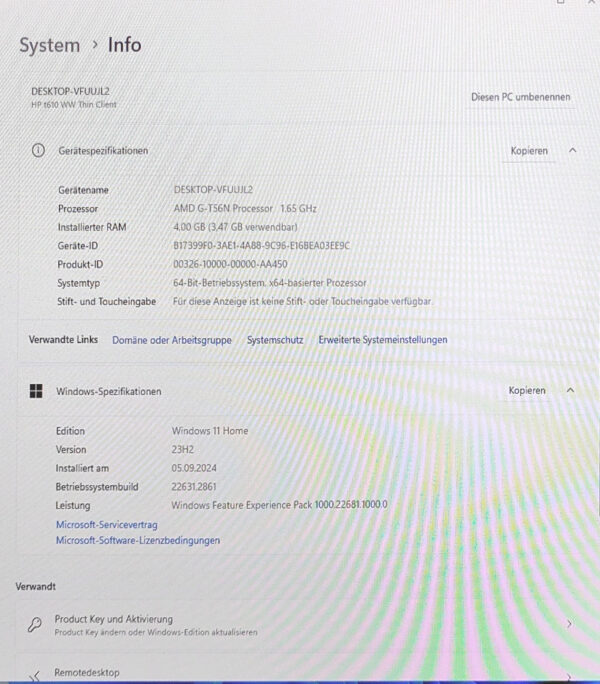Open the Systemschutz link

click(x=275, y=340)
